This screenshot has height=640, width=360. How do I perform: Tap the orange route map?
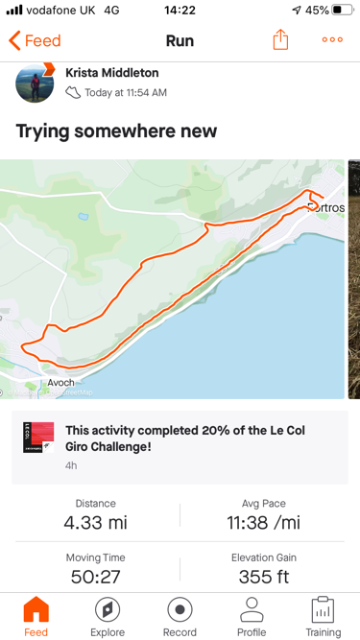click(172, 279)
